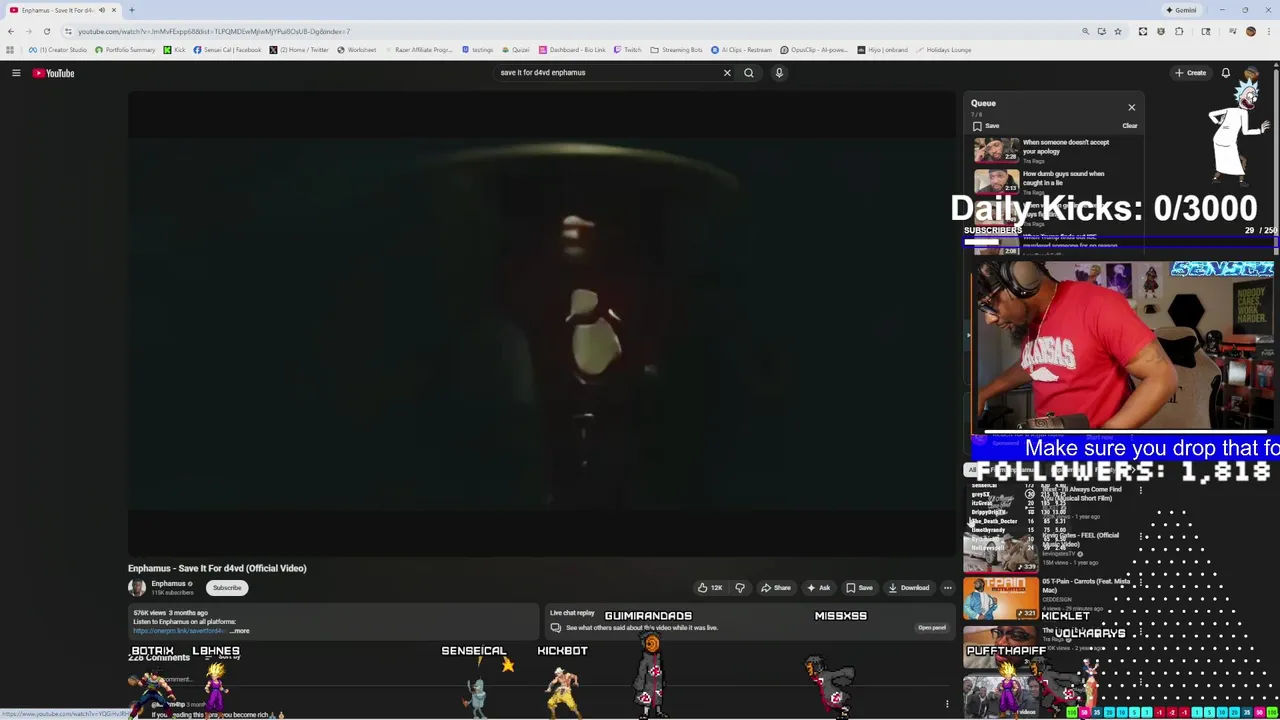The height and width of the screenshot is (720, 1280).
Task: Like the video with thumbs up
Action: (709, 588)
